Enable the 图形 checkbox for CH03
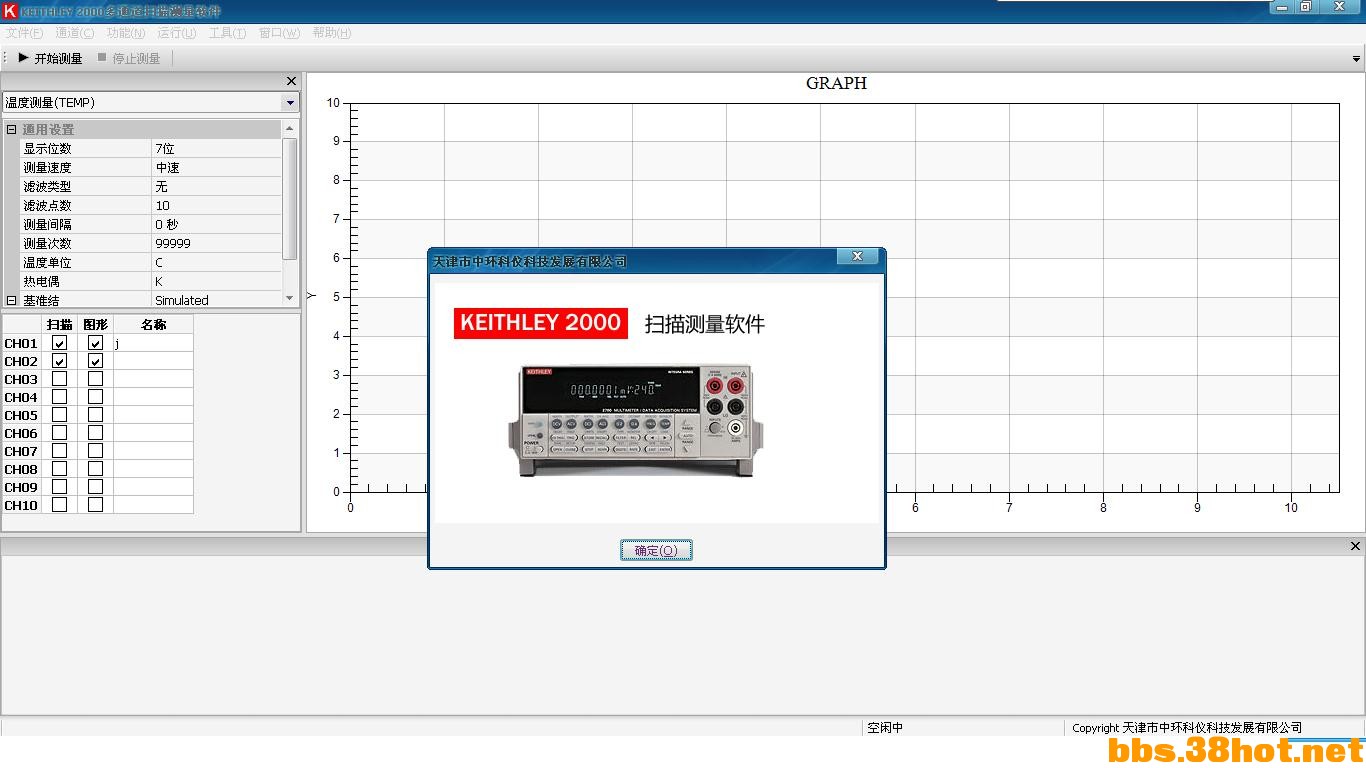The height and width of the screenshot is (768, 1366). pyautogui.click(x=95, y=379)
